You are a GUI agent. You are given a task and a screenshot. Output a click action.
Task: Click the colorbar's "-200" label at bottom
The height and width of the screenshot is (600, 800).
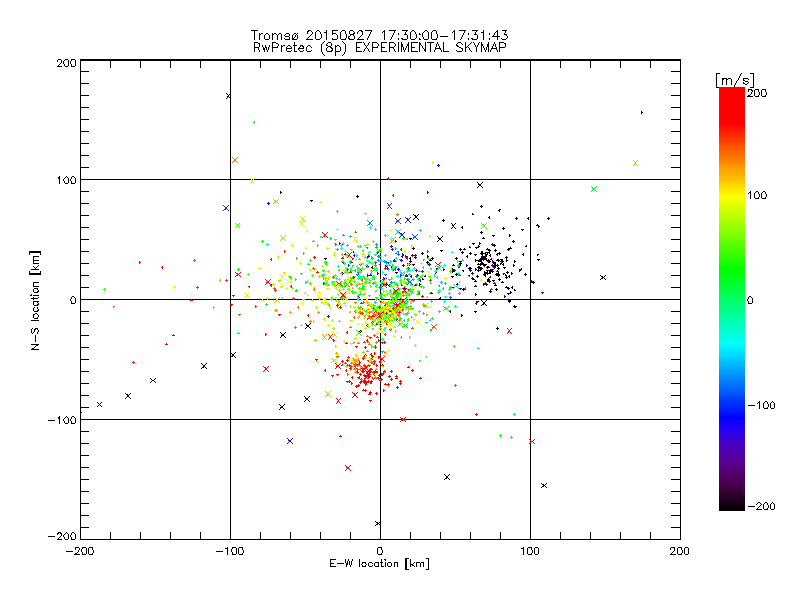tap(761, 506)
